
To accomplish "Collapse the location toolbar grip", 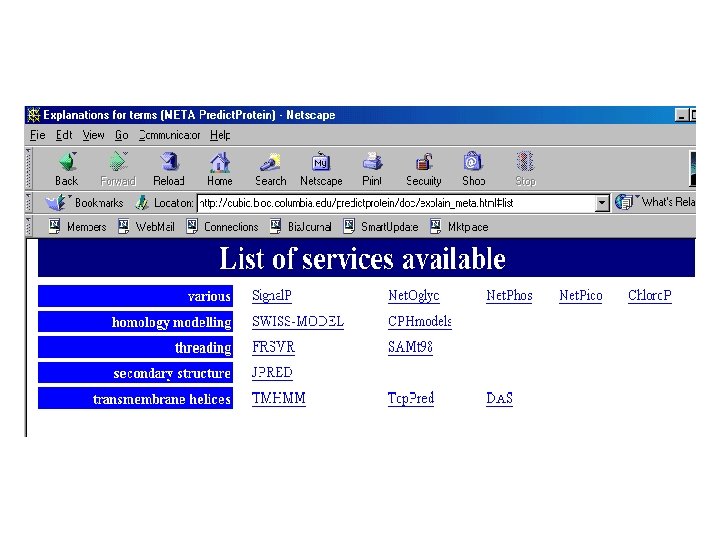I will tap(28, 202).
